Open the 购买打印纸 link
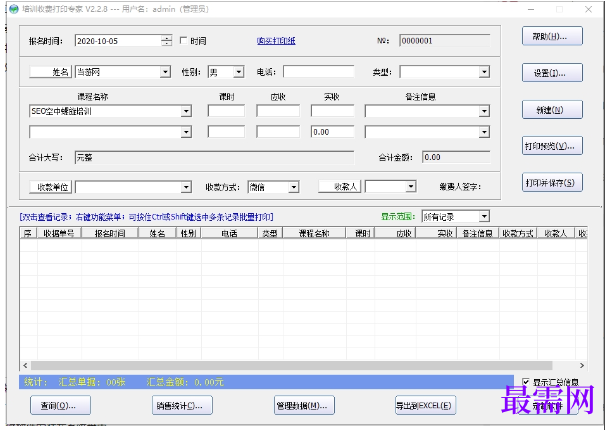The width and height of the screenshot is (613, 431). click(x=276, y=41)
